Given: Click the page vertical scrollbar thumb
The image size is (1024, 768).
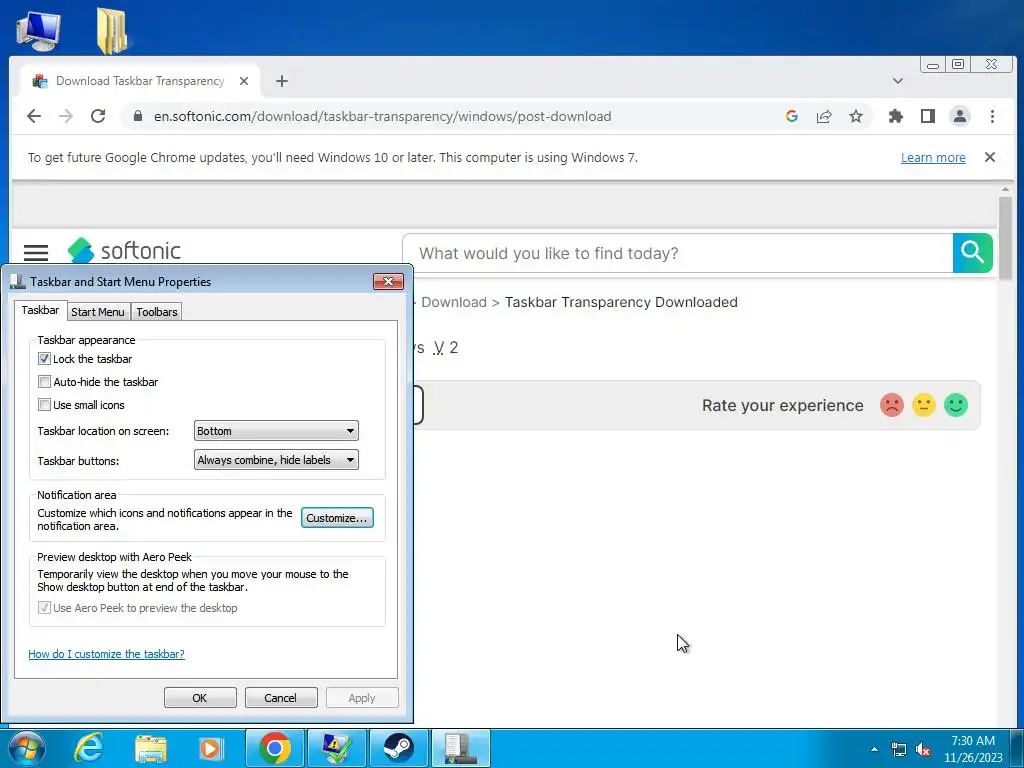Looking at the screenshot, I should (1005, 237).
